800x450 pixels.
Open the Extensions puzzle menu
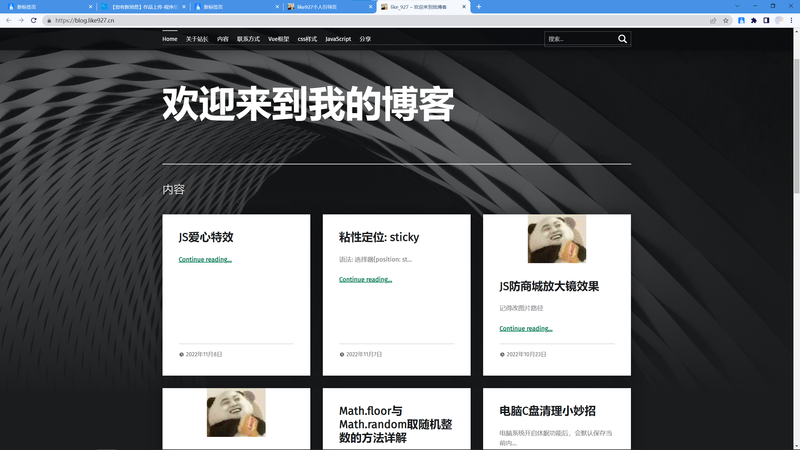(x=754, y=20)
